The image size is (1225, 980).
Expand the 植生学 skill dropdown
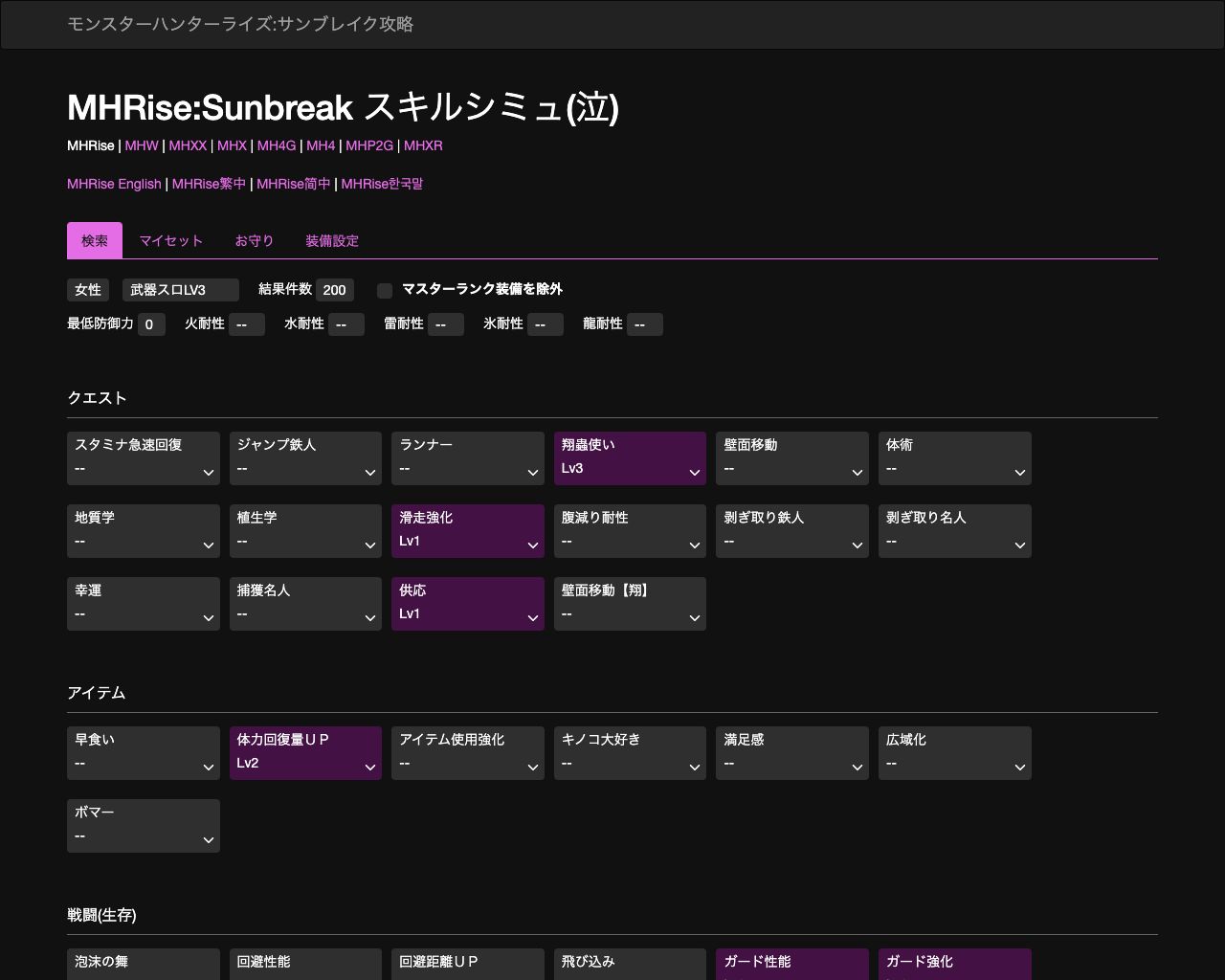[305, 531]
